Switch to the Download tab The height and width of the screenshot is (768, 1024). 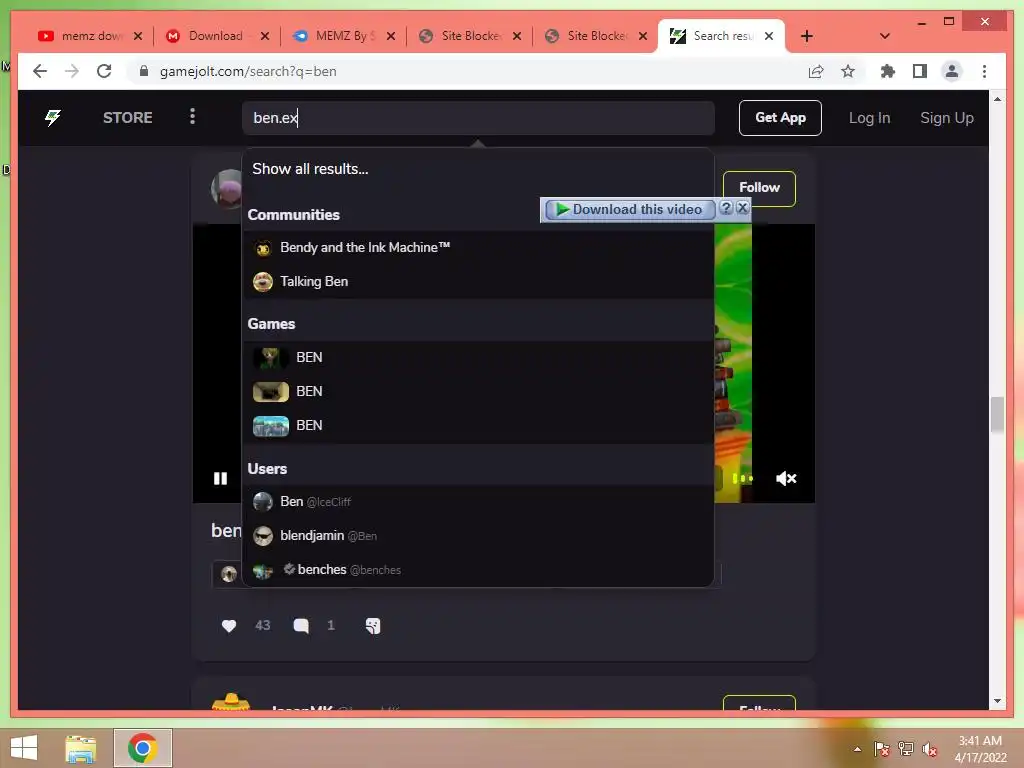point(216,36)
